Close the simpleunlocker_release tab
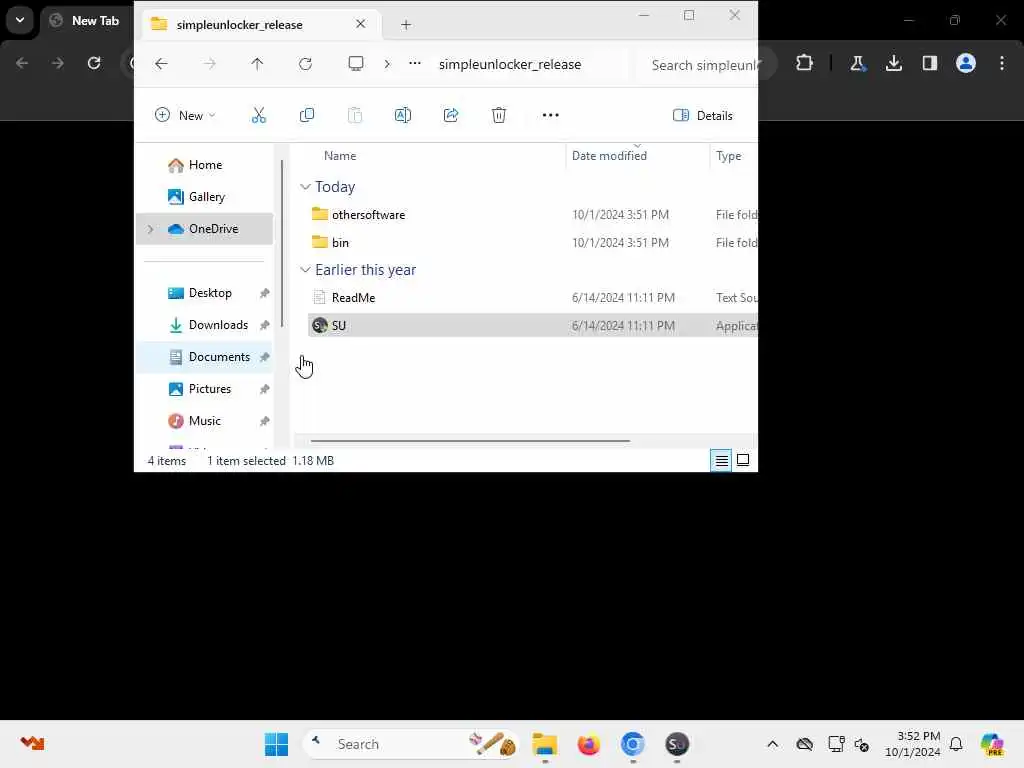 coord(360,24)
